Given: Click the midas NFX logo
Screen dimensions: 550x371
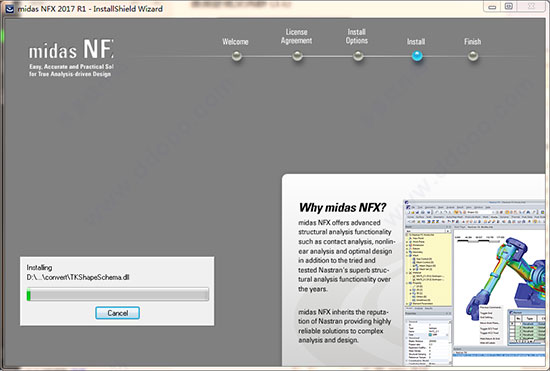Looking at the screenshot, I should click(71, 50).
